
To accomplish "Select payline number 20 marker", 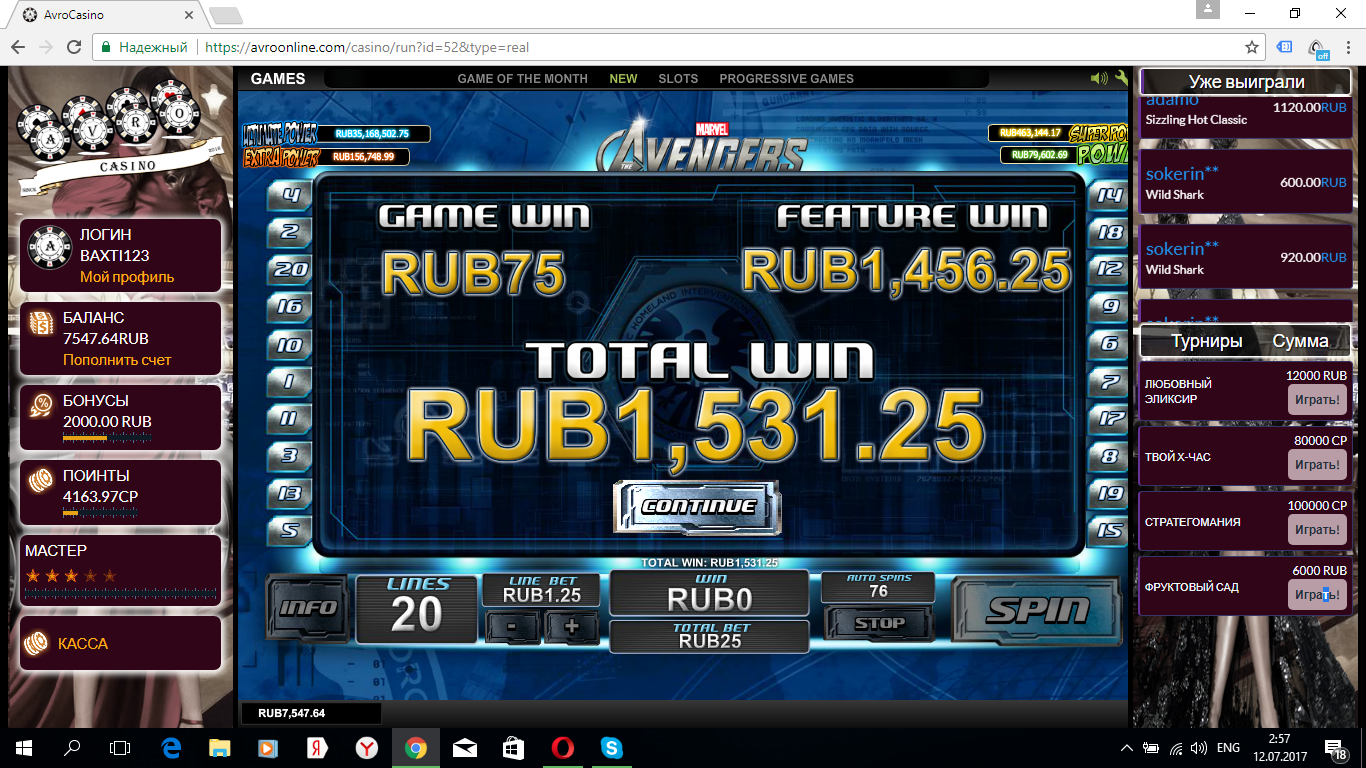I will pyautogui.click(x=290, y=269).
